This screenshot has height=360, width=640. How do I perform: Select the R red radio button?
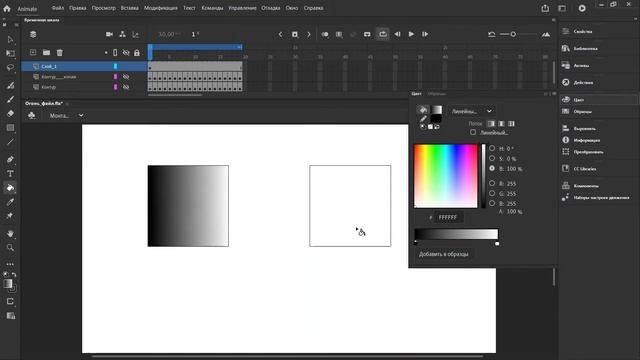pos(492,183)
